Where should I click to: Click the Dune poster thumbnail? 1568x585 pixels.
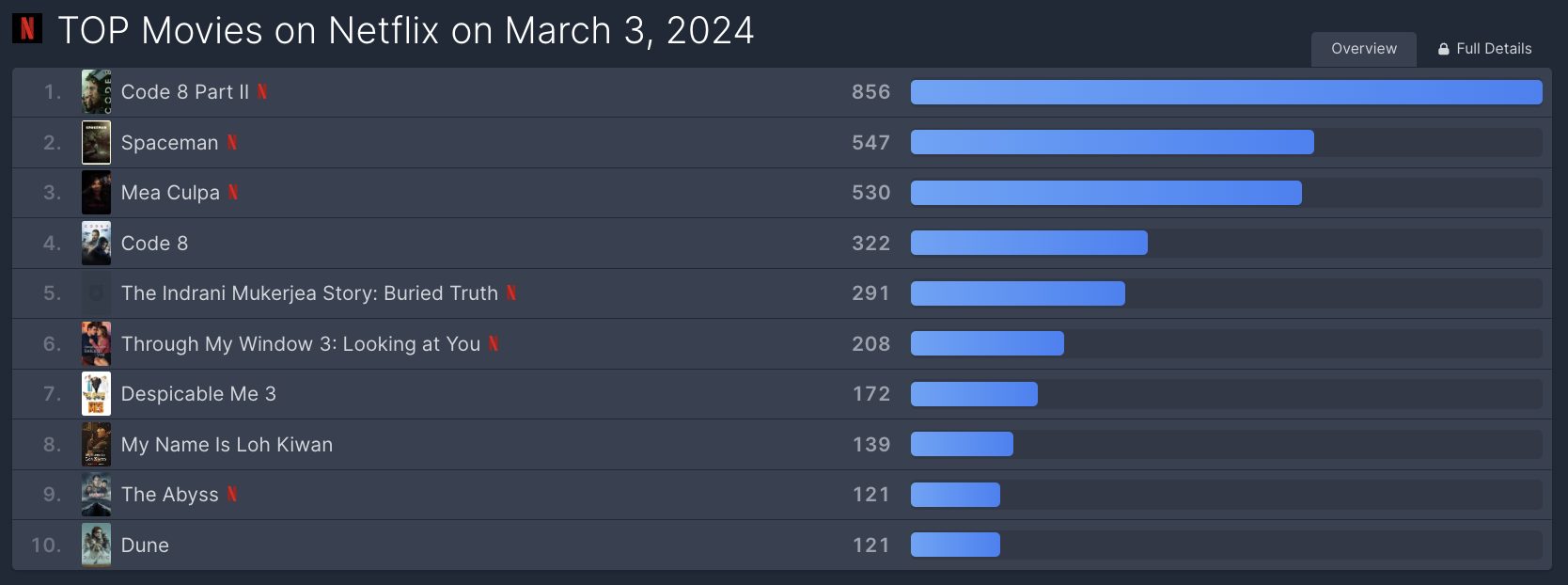(x=96, y=545)
